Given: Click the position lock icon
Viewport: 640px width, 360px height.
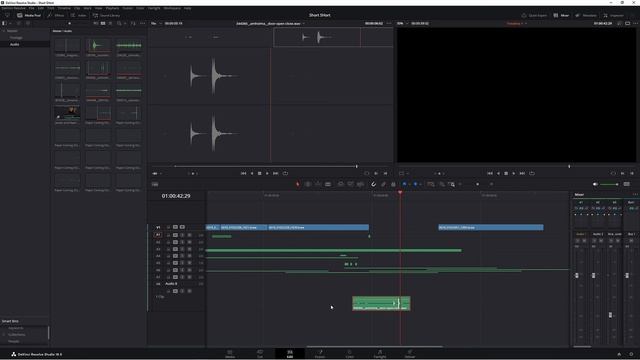Looking at the screenshot, I should [393, 184].
